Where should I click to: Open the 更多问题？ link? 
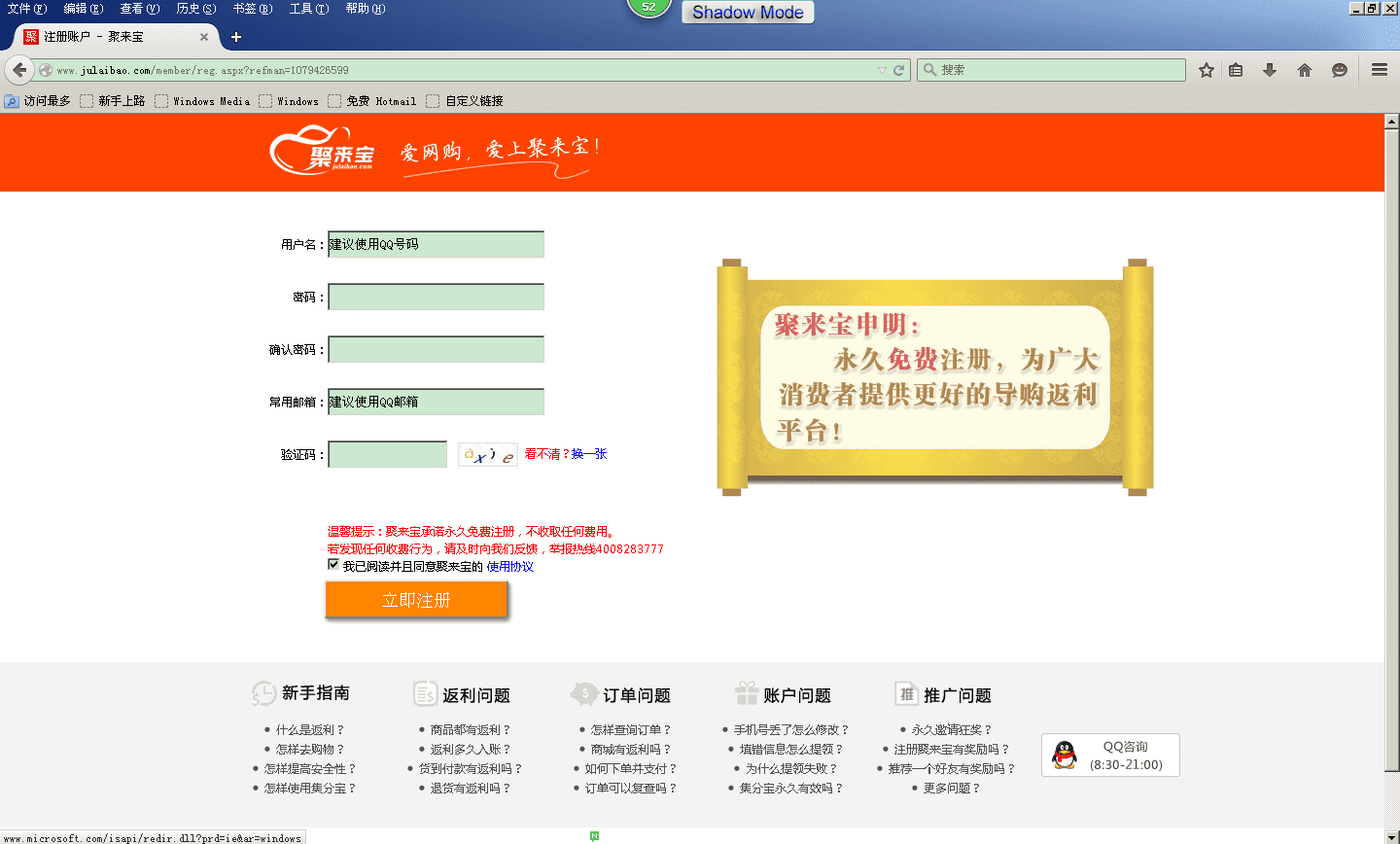click(952, 789)
